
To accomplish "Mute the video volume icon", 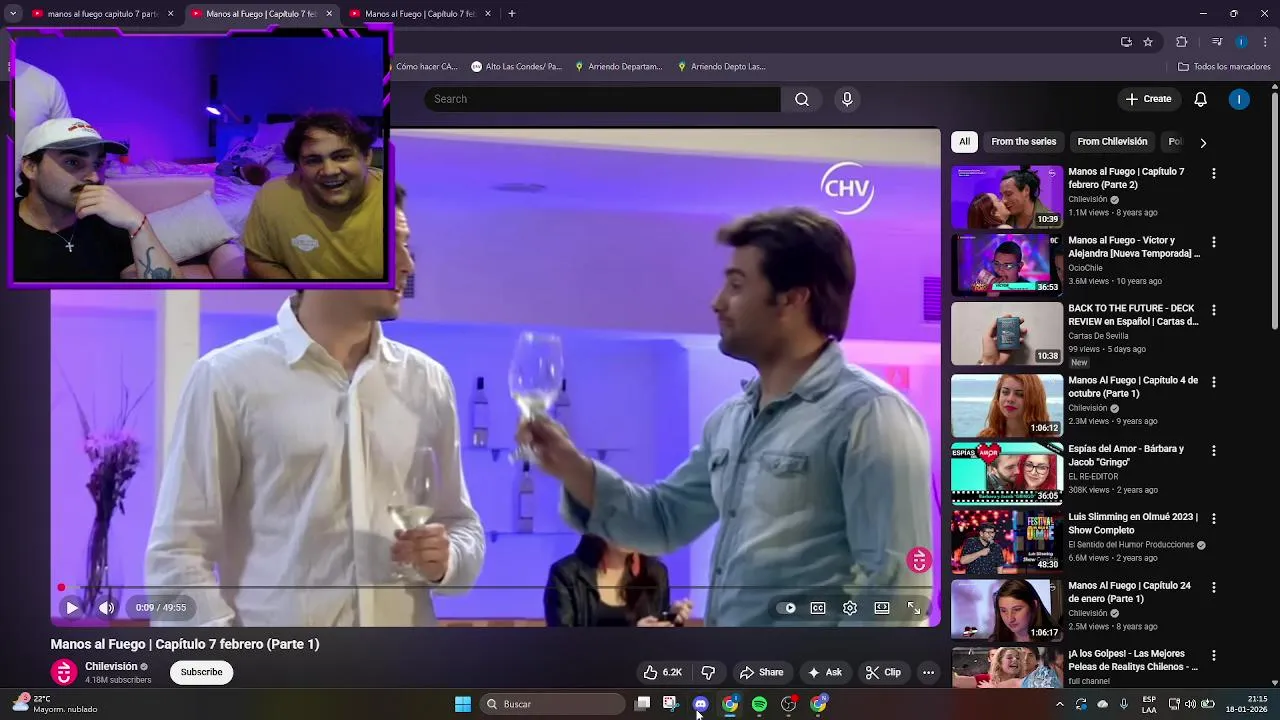I will 107,607.
